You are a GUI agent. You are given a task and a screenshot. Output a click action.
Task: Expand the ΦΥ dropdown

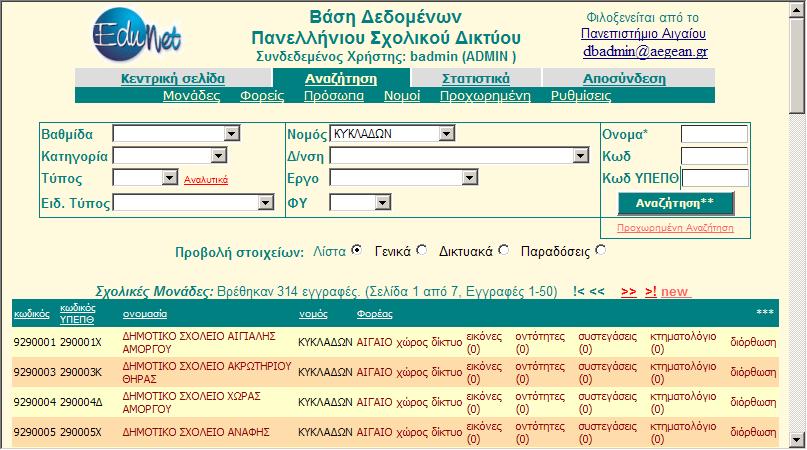click(x=360, y=202)
